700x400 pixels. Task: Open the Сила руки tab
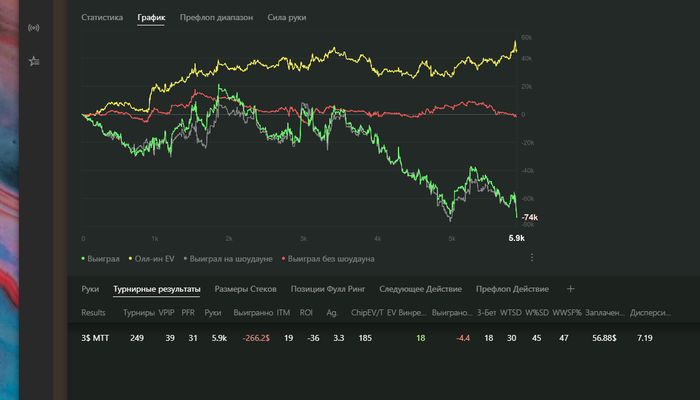click(287, 18)
